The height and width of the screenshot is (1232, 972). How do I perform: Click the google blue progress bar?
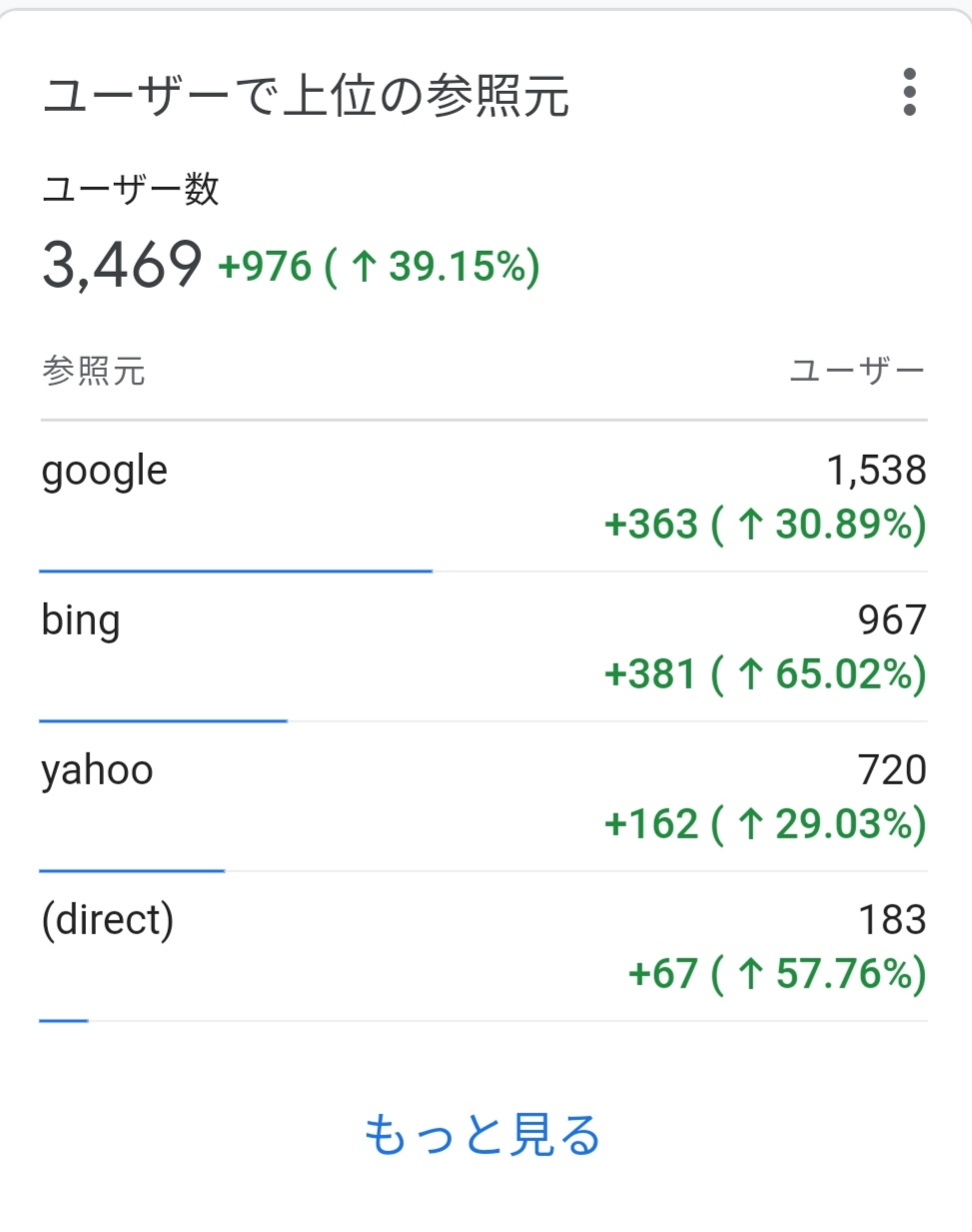[x=236, y=571]
